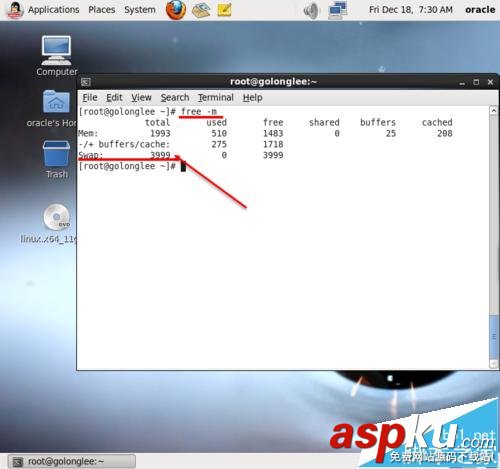Maximize the terminal window
500x469 pixels.
(x=476, y=82)
